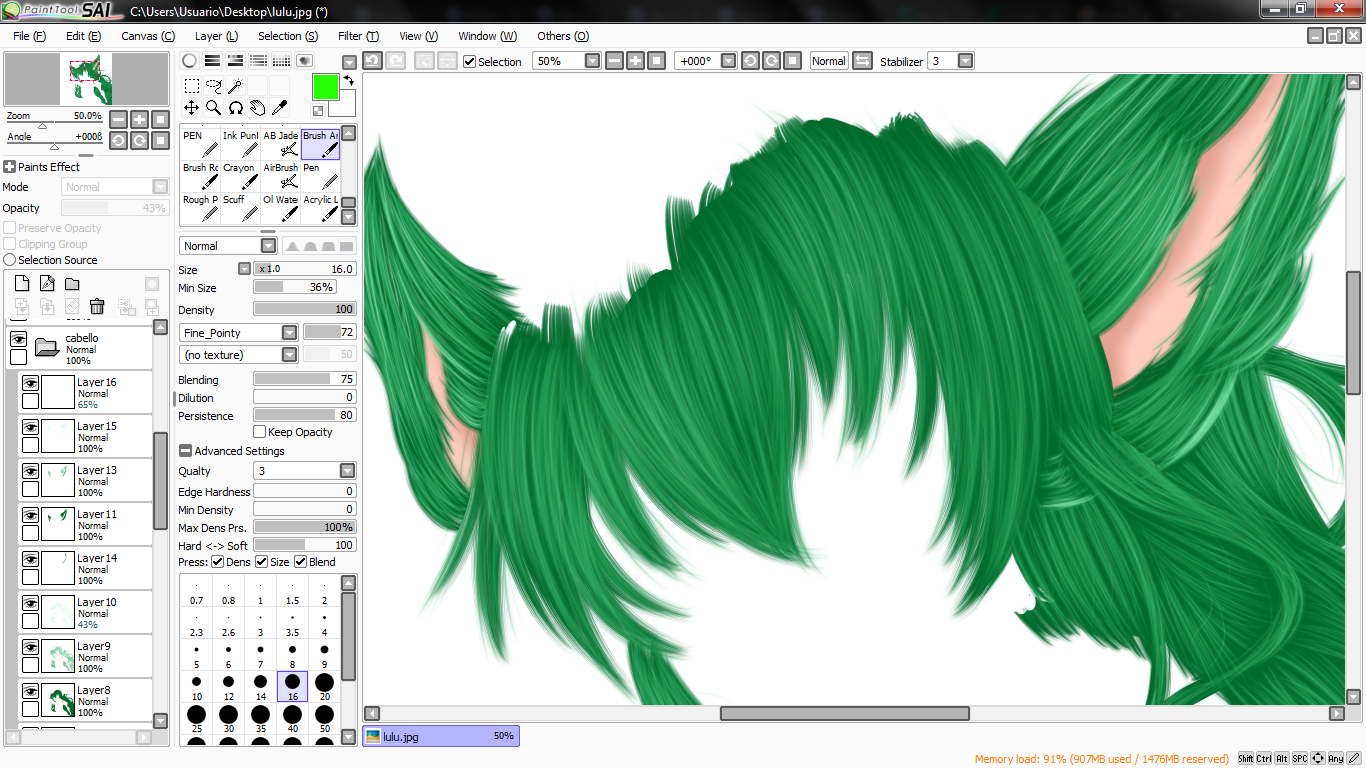Select the Zoom magnifier tool
Viewport: 1366px width, 768px height.
(x=213, y=107)
